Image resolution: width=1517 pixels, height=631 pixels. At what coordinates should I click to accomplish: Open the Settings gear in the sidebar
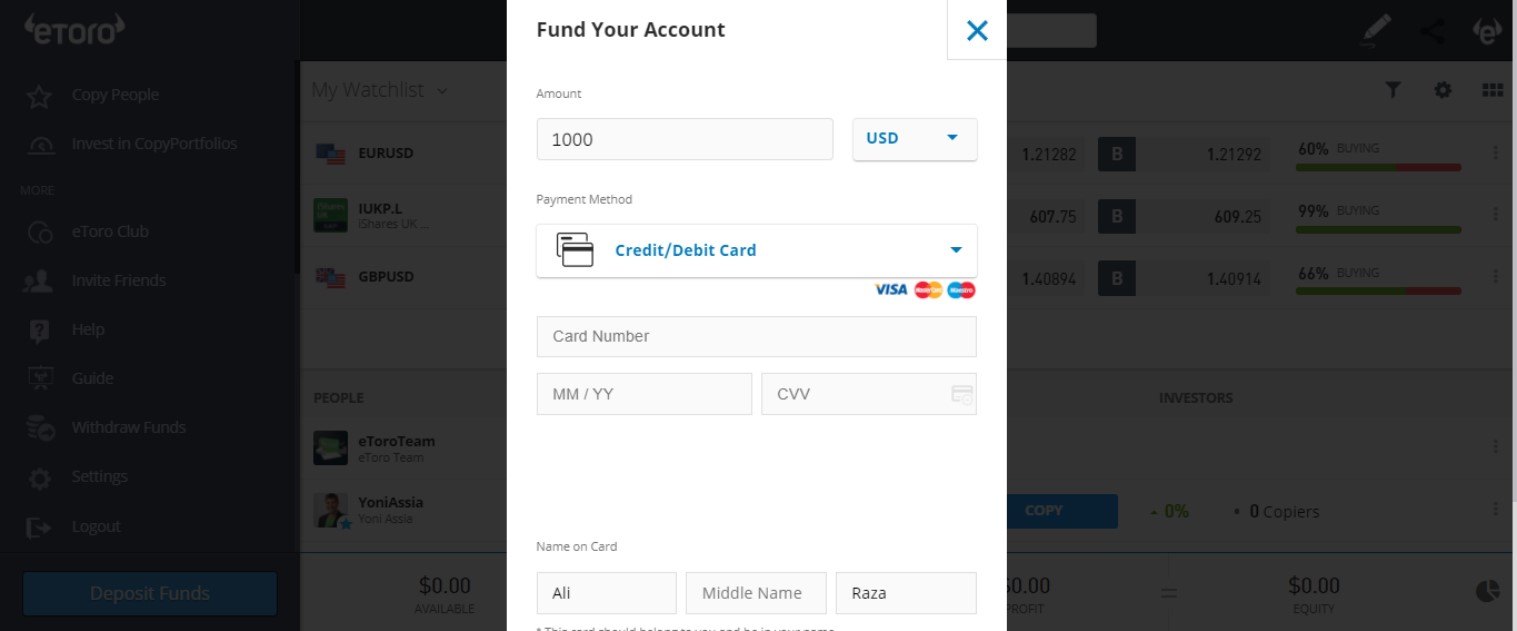pos(39,478)
